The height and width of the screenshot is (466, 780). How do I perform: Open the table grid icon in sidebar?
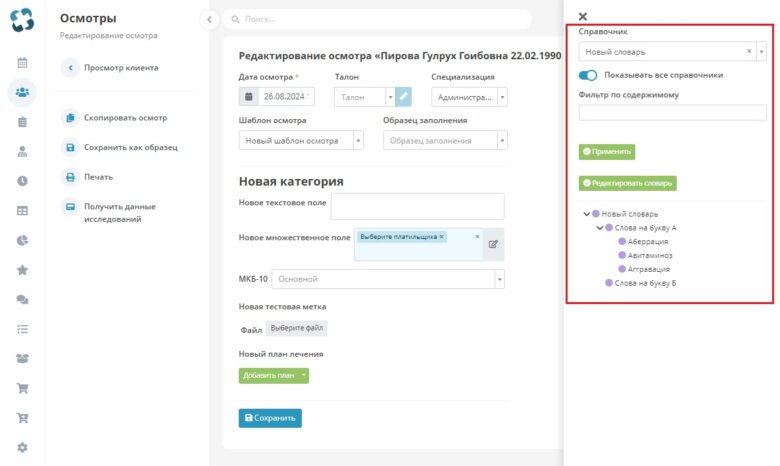coord(22,211)
